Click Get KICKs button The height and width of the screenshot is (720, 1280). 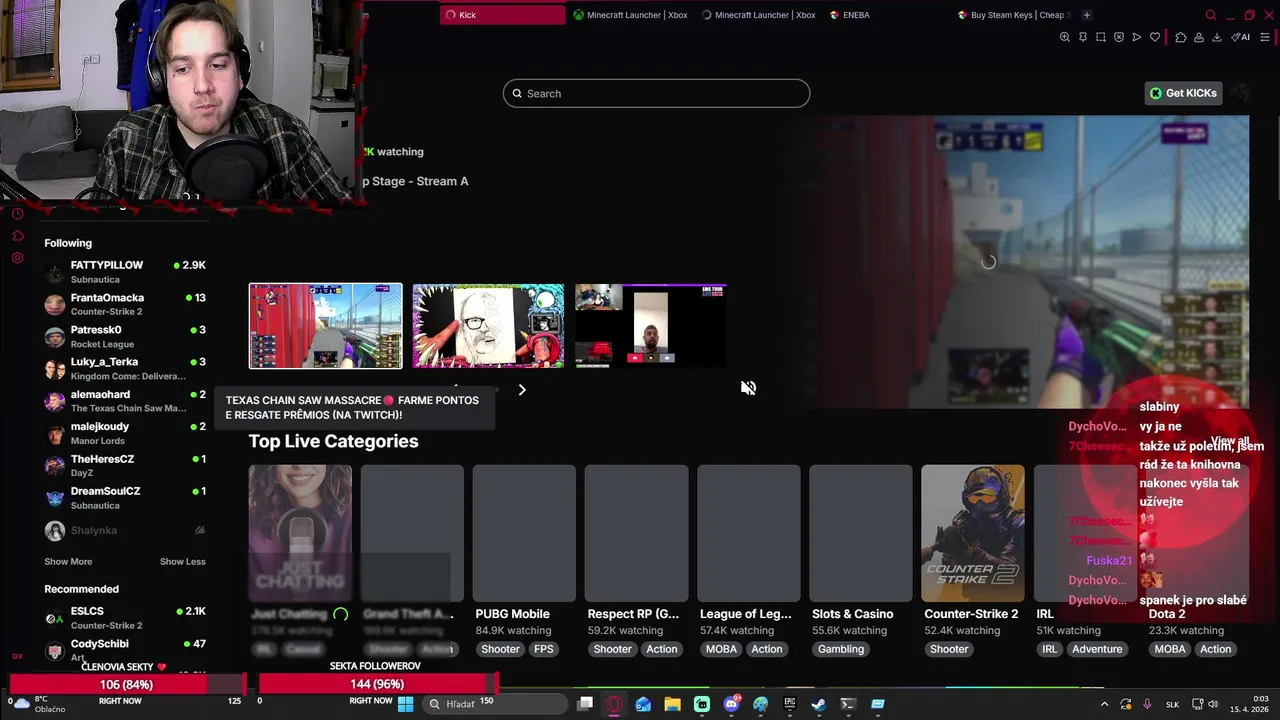pos(1183,93)
